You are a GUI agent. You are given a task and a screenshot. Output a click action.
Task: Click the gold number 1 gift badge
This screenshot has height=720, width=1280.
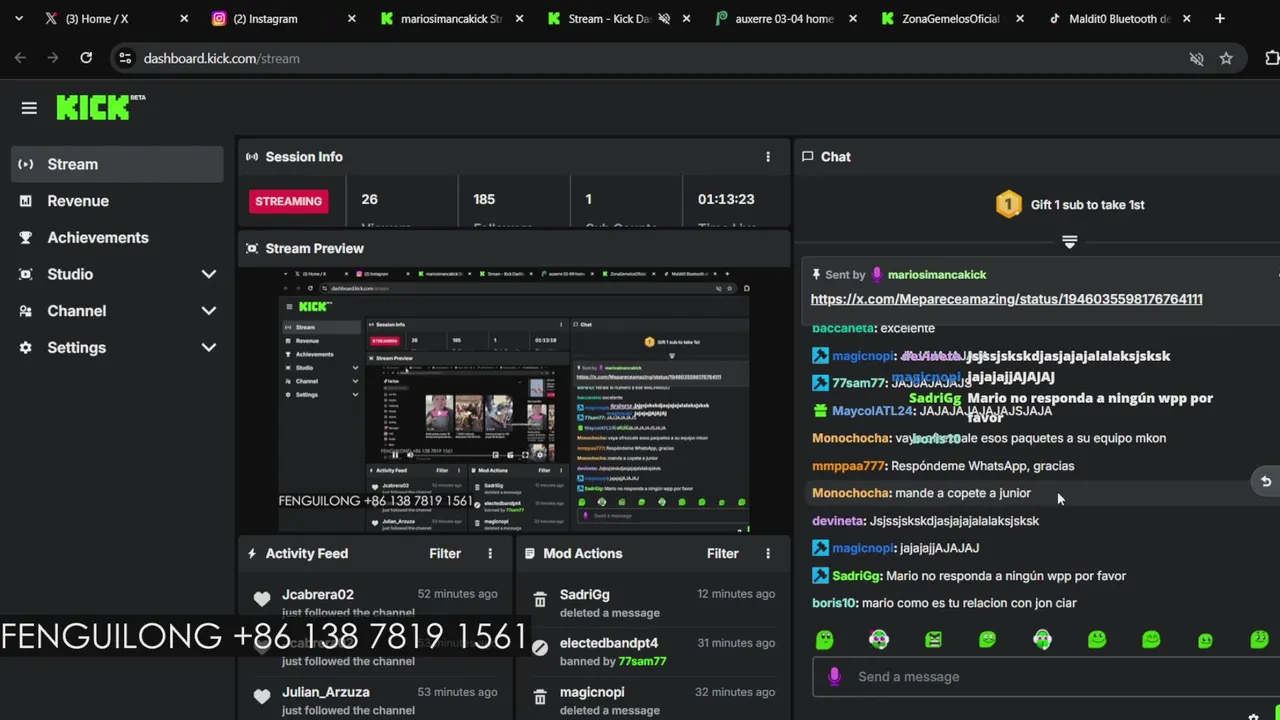tap(1008, 205)
